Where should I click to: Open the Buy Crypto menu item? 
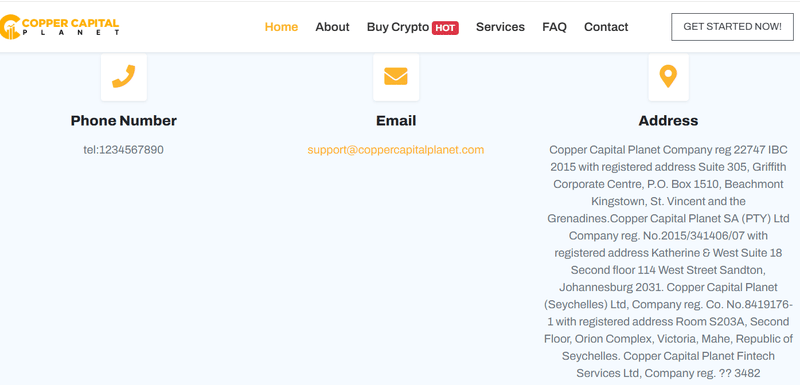pos(397,27)
